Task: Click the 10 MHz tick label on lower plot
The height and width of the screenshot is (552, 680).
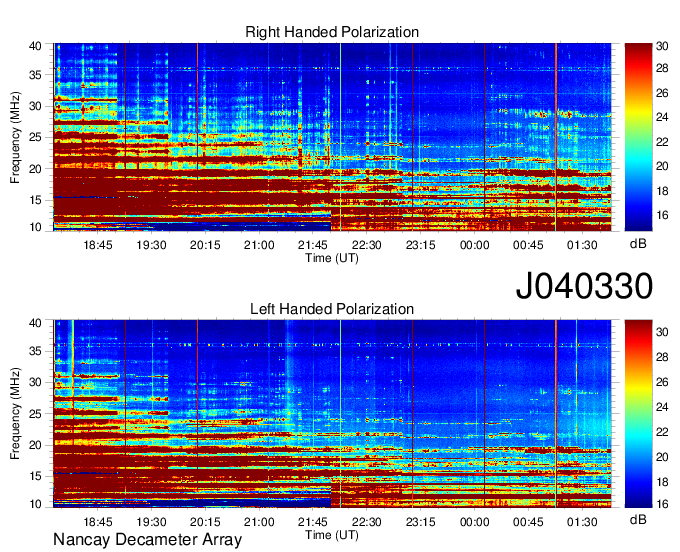Action: point(35,504)
